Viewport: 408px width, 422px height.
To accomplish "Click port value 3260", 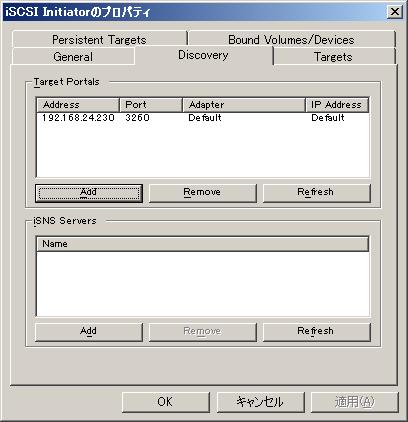I will click(137, 118).
